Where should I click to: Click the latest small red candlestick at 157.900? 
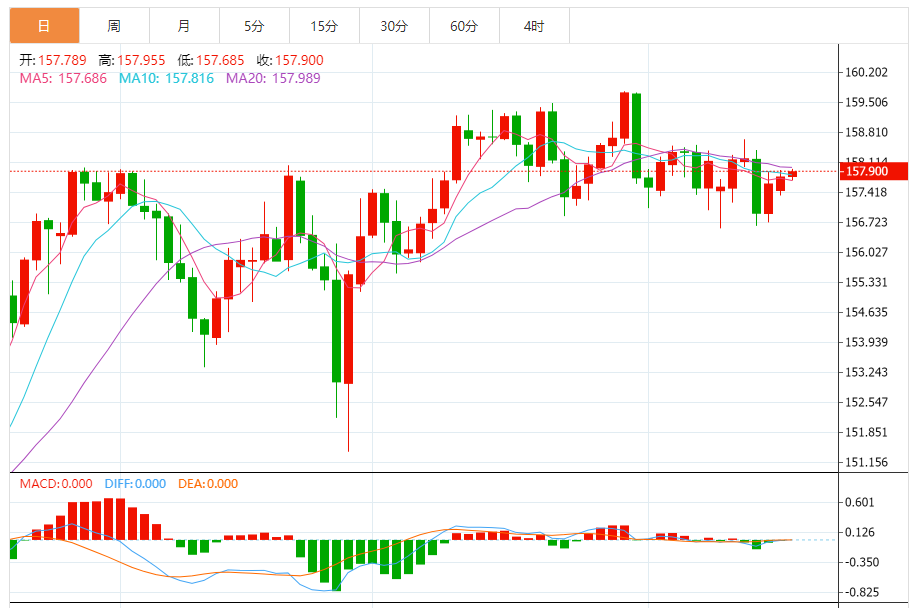(792, 173)
